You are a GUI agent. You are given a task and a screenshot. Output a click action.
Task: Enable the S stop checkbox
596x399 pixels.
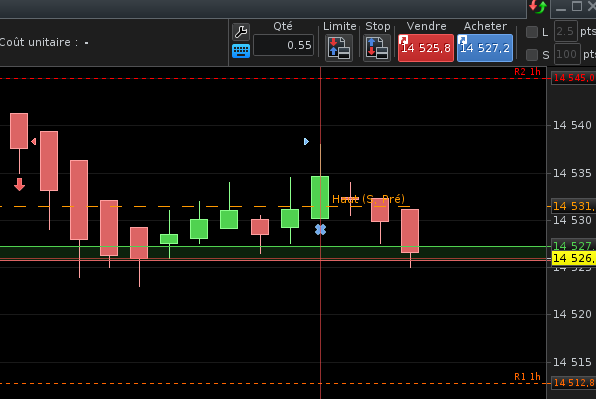[532, 55]
